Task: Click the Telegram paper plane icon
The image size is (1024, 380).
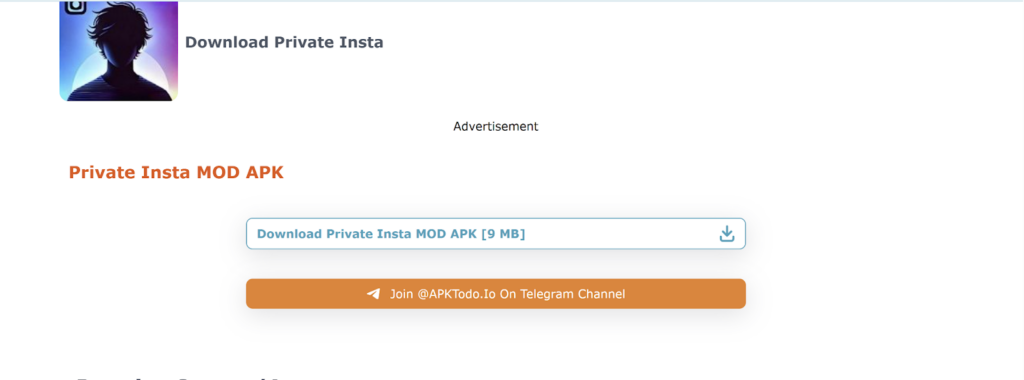Action: click(x=374, y=294)
